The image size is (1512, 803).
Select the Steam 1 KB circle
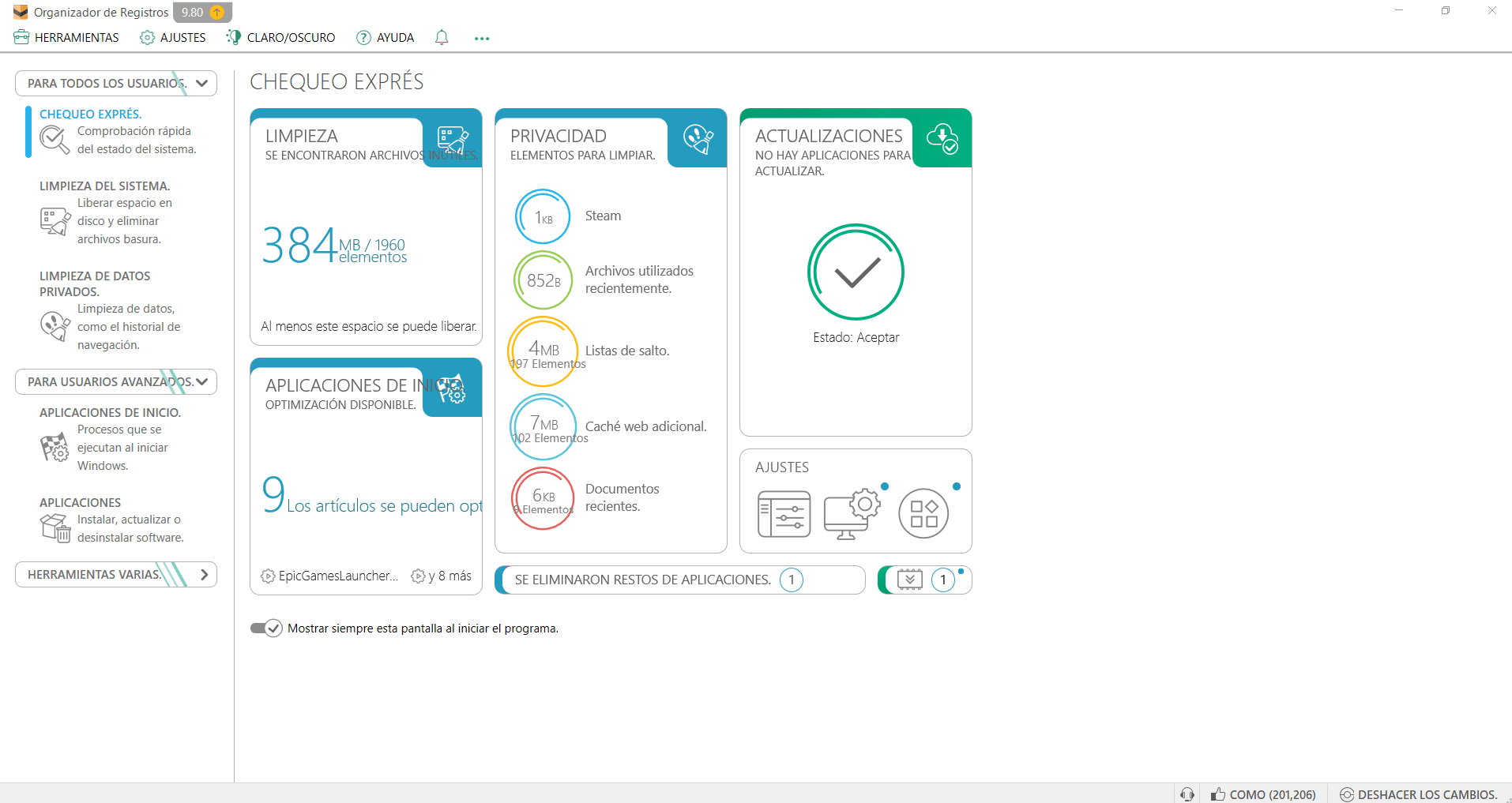point(543,216)
